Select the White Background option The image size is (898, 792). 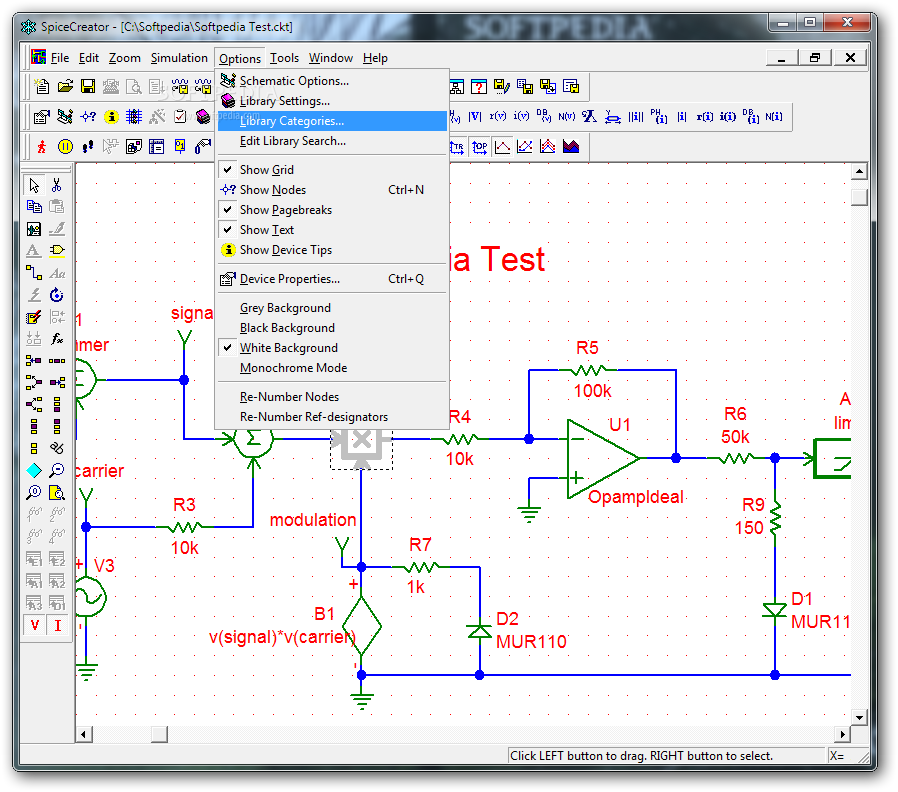click(x=332, y=348)
